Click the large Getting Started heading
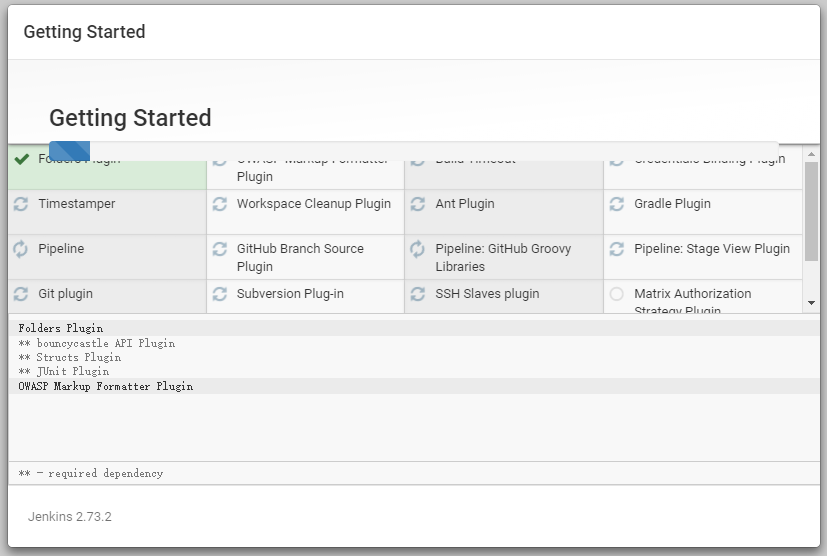 click(x=130, y=118)
